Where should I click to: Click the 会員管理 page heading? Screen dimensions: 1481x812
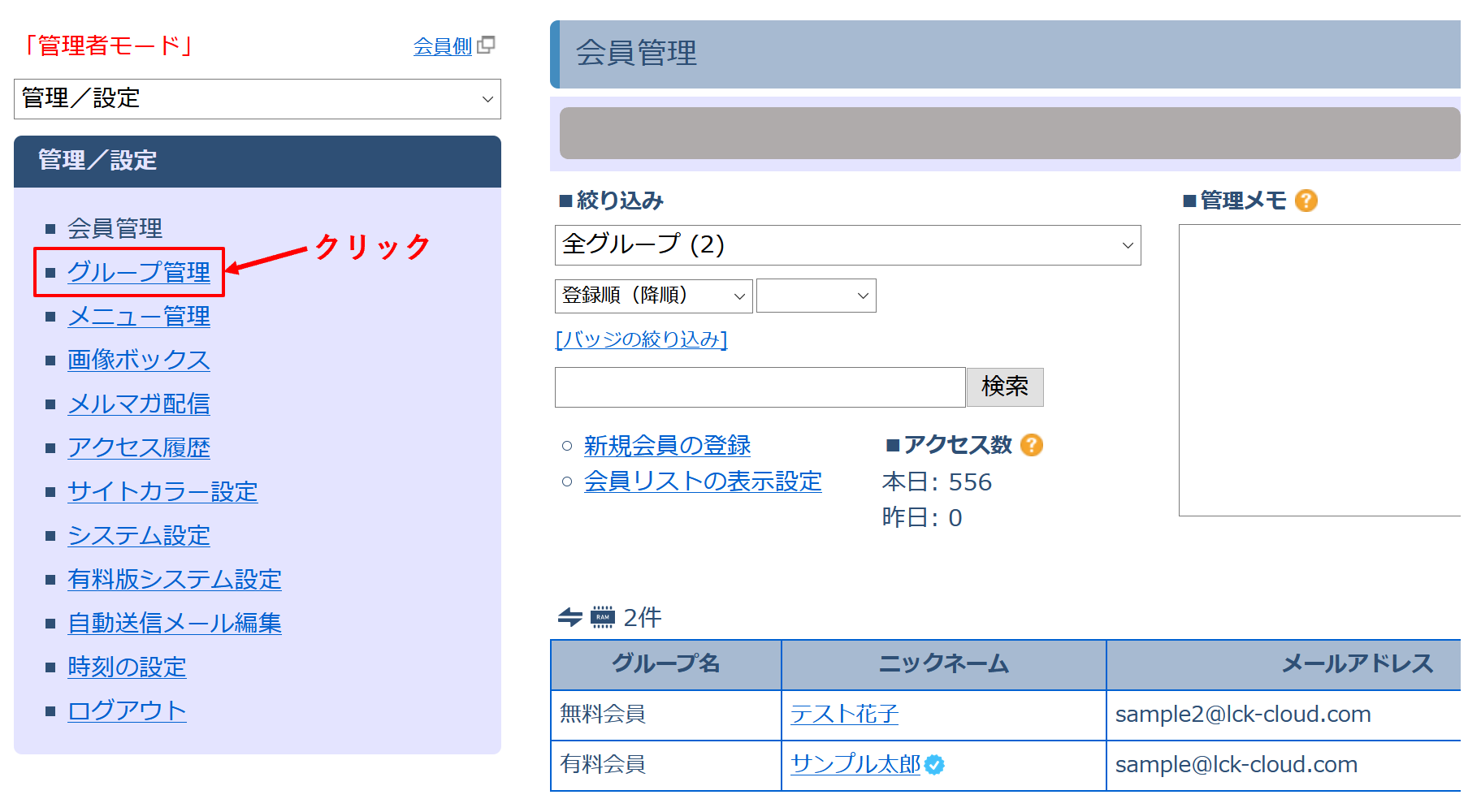[636, 54]
